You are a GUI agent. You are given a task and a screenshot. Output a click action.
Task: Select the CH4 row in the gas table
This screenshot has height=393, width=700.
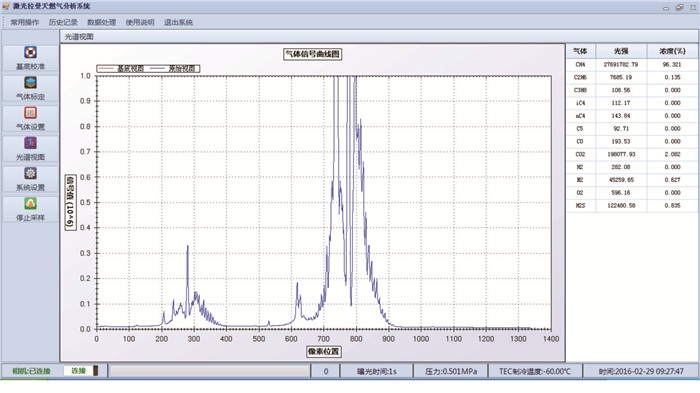pyautogui.click(x=632, y=64)
